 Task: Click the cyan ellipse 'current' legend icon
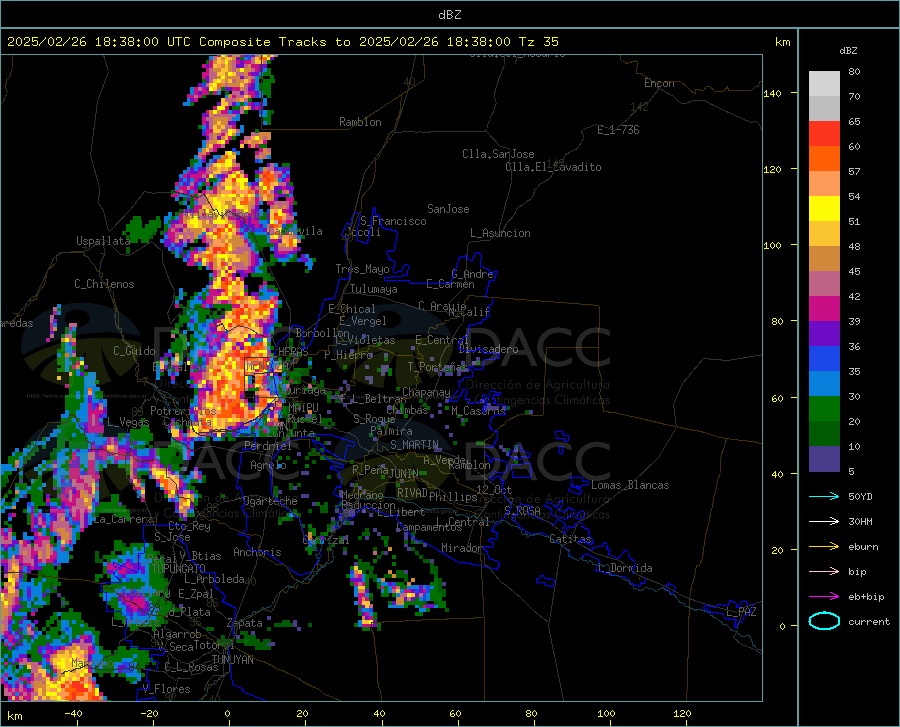(x=824, y=621)
